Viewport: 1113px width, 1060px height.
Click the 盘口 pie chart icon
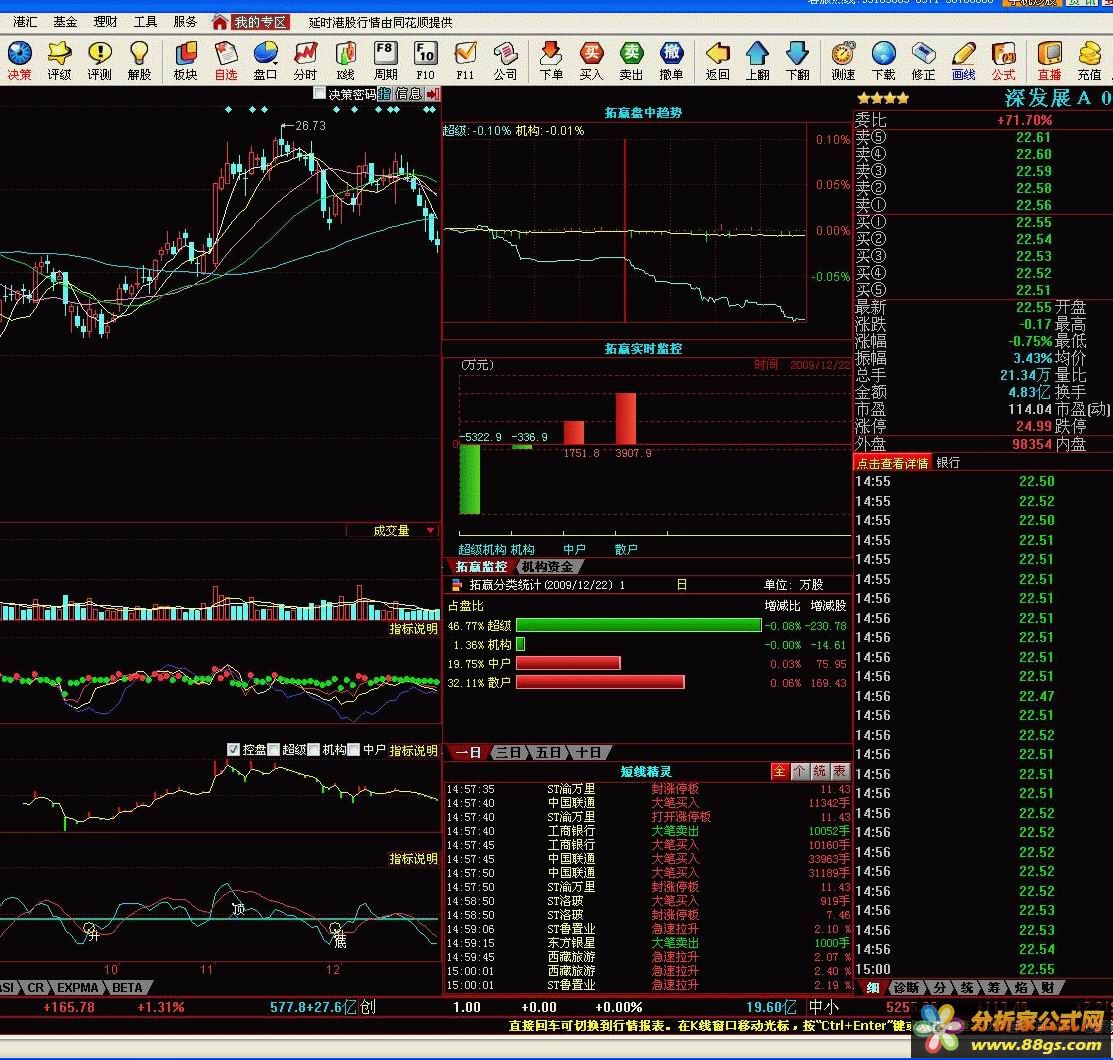click(265, 60)
